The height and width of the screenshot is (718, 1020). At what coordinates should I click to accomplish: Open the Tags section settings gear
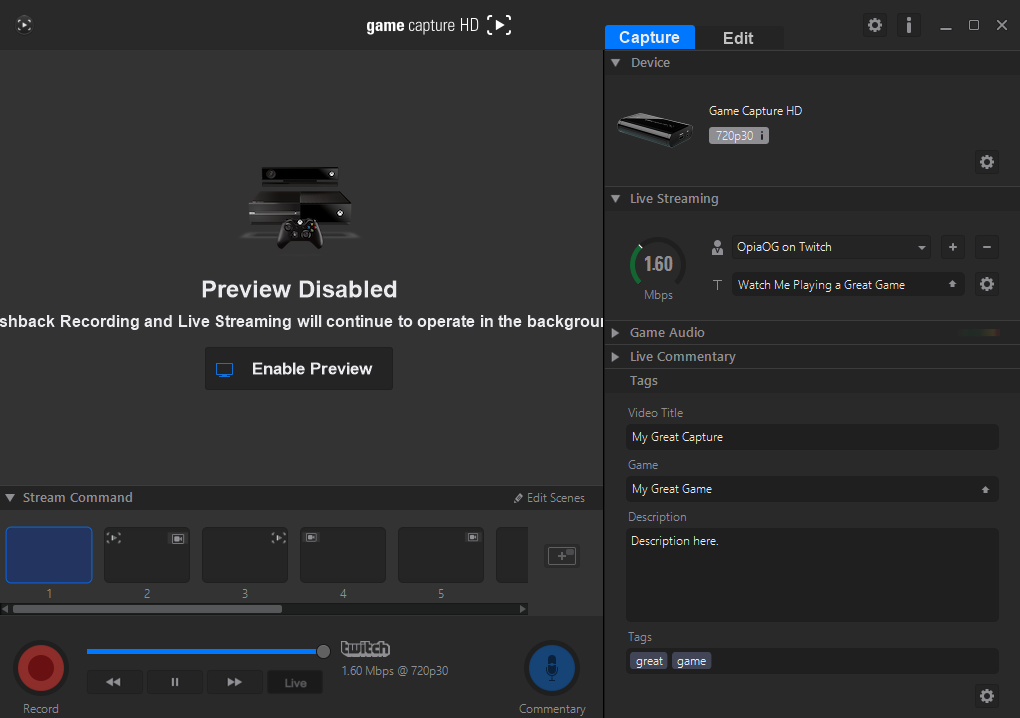pyautogui.click(x=987, y=696)
